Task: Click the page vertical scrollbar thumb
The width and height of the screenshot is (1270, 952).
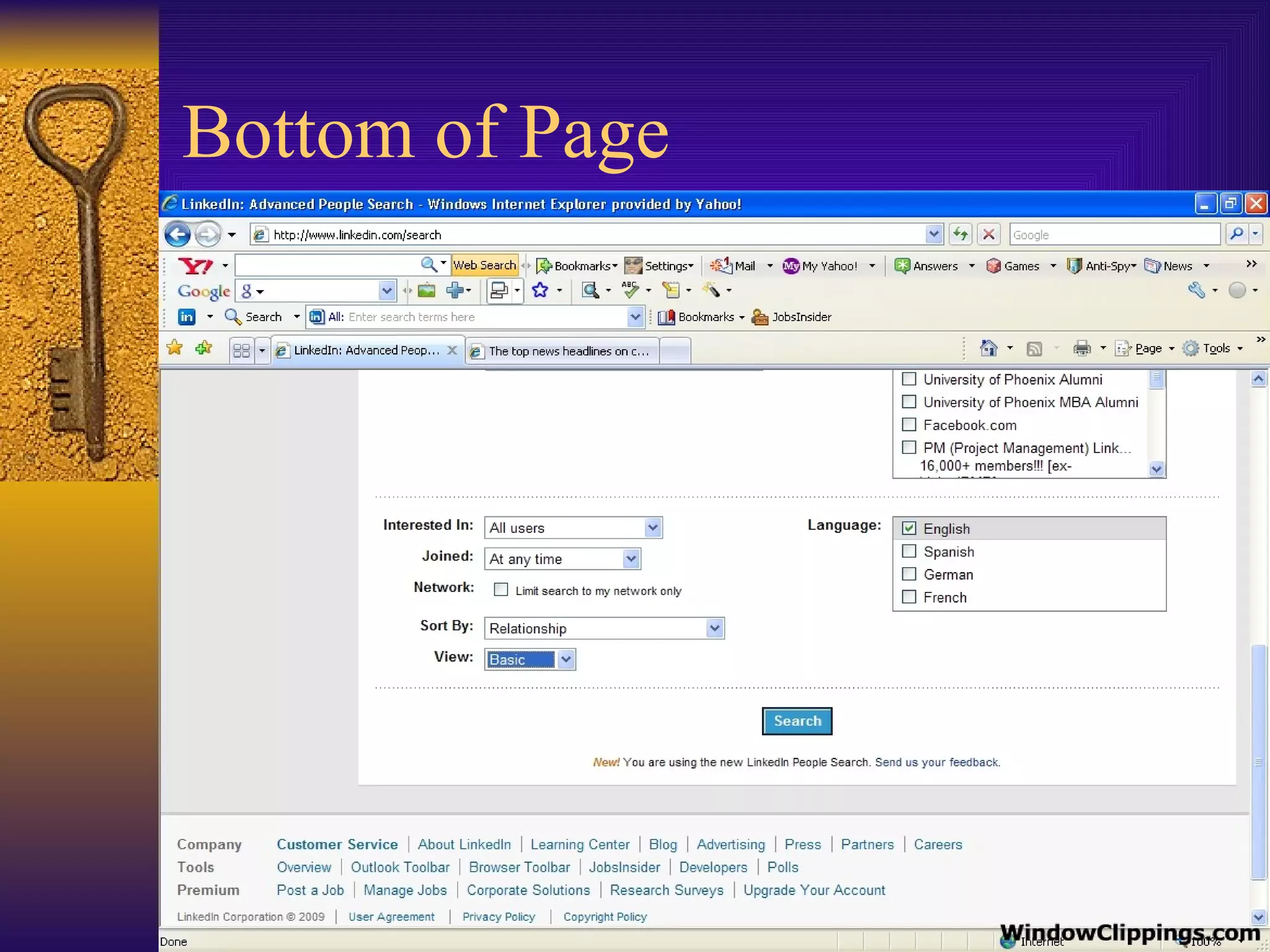Action: [x=1258, y=762]
